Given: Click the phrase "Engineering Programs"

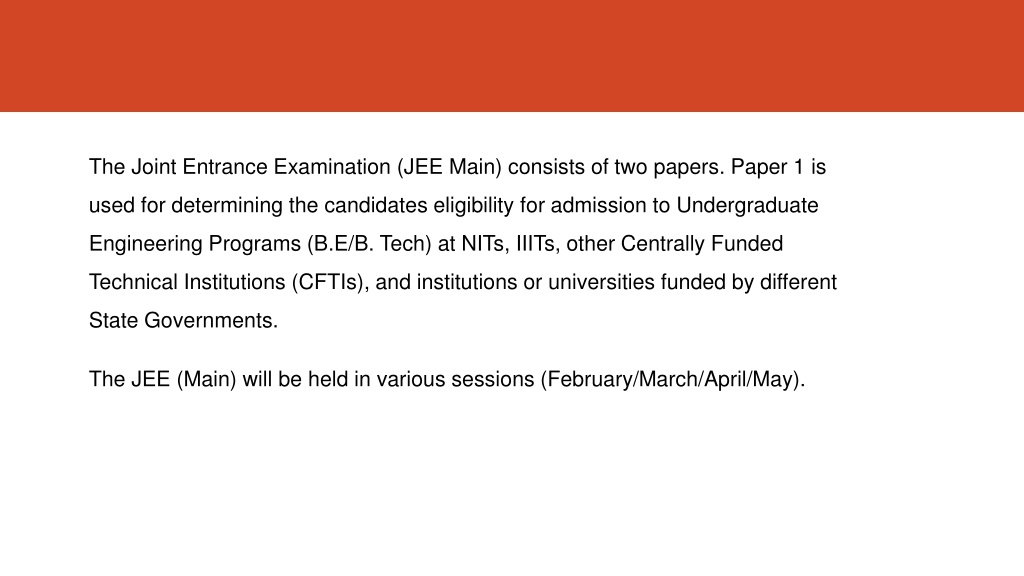Looking at the screenshot, I should [195, 244].
